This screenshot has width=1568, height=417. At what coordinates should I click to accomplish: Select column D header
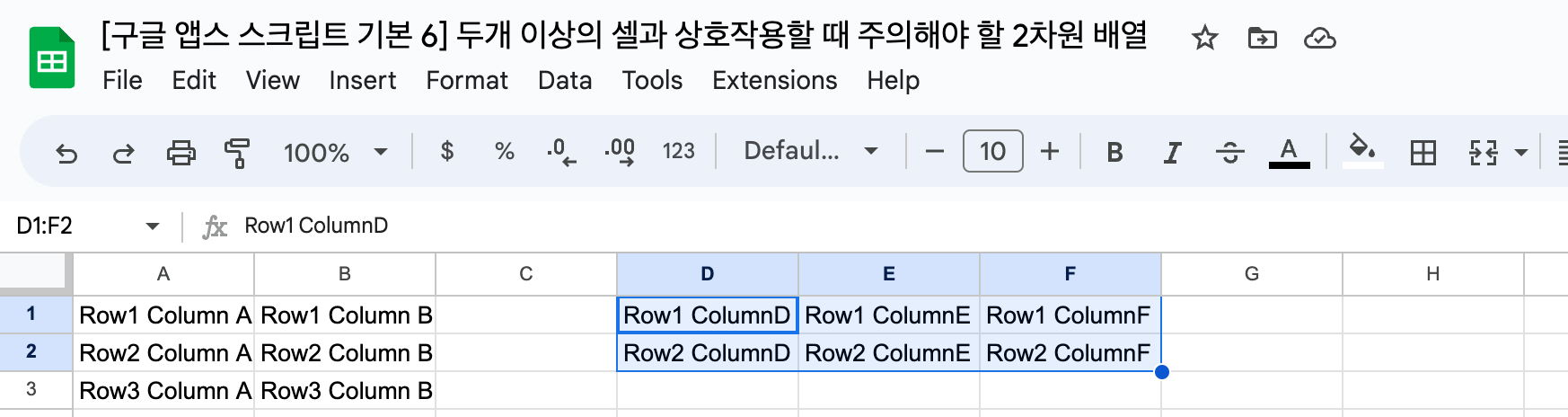pos(708,274)
